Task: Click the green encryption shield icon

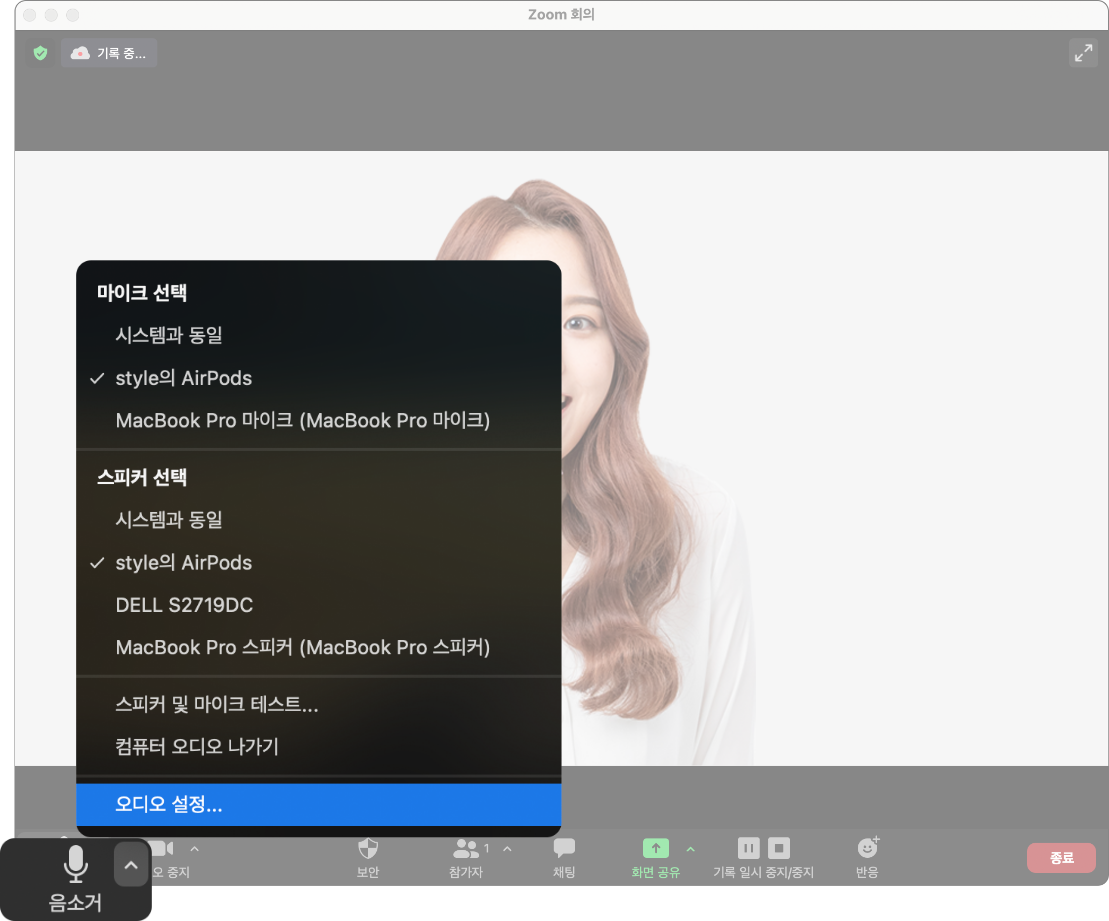Action: pos(40,53)
